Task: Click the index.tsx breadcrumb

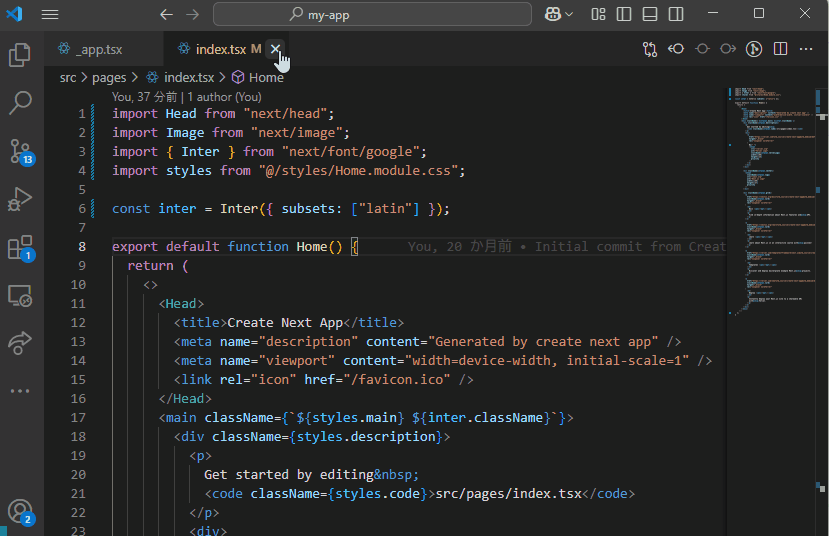Action: (189, 78)
